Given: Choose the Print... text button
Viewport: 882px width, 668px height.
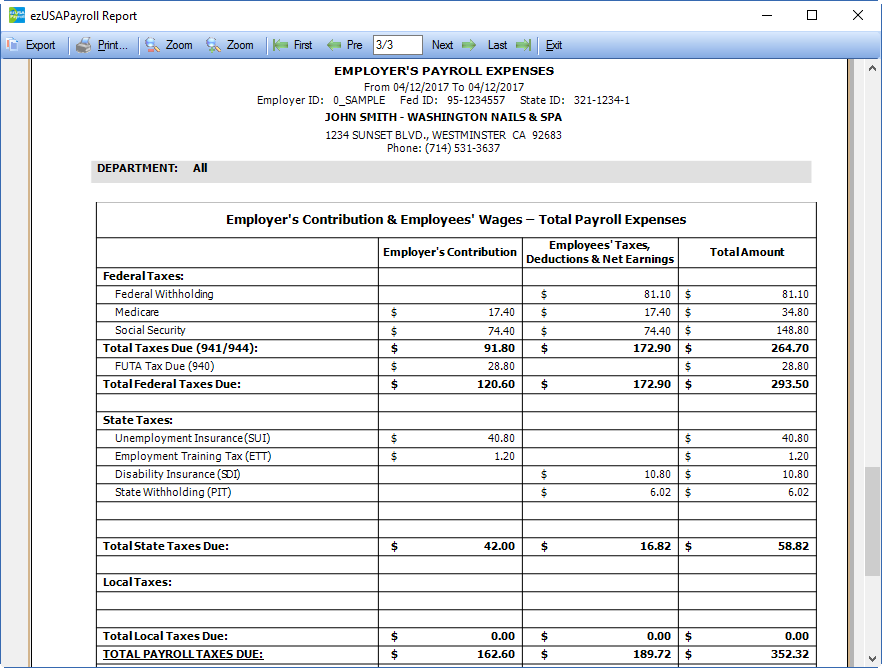Looking at the screenshot, I should pos(112,45).
